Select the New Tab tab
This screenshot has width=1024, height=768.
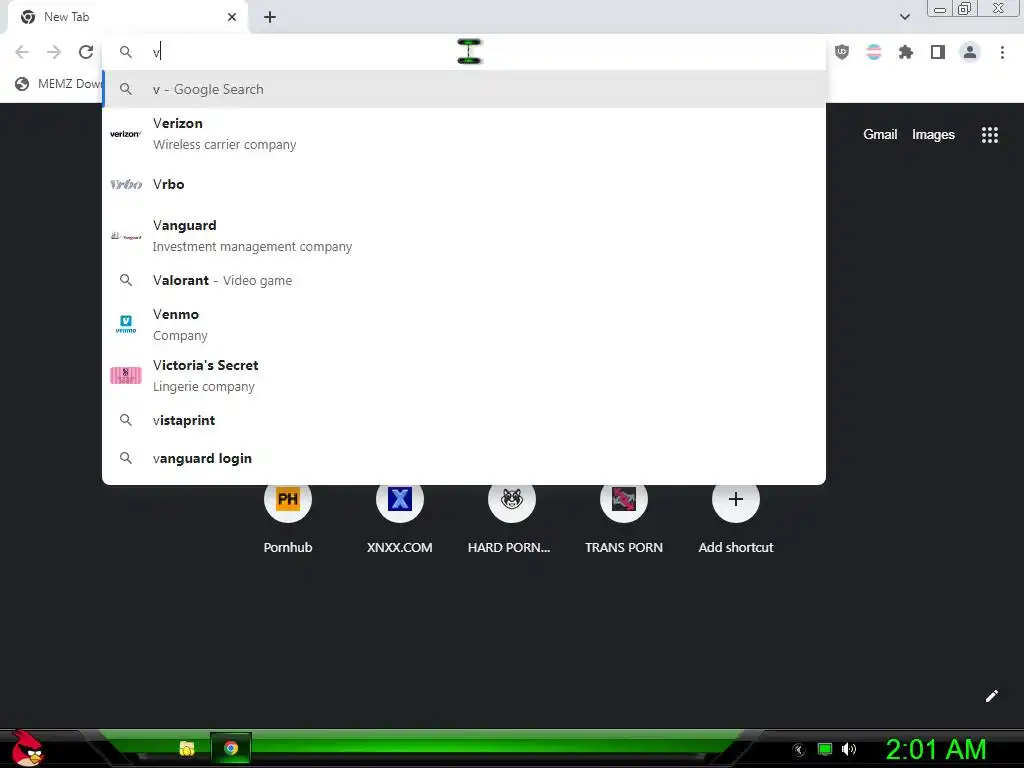(127, 17)
